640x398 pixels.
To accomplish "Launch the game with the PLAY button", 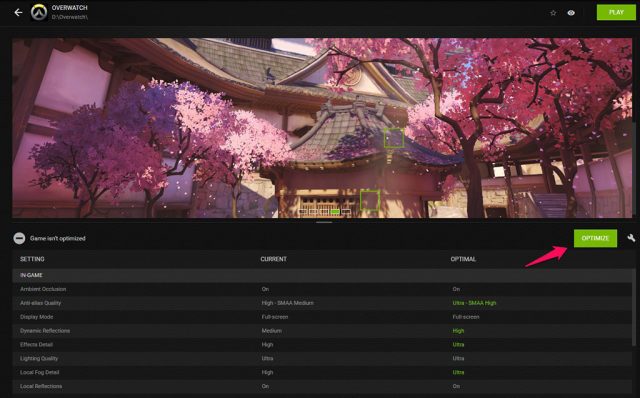I will pos(616,13).
